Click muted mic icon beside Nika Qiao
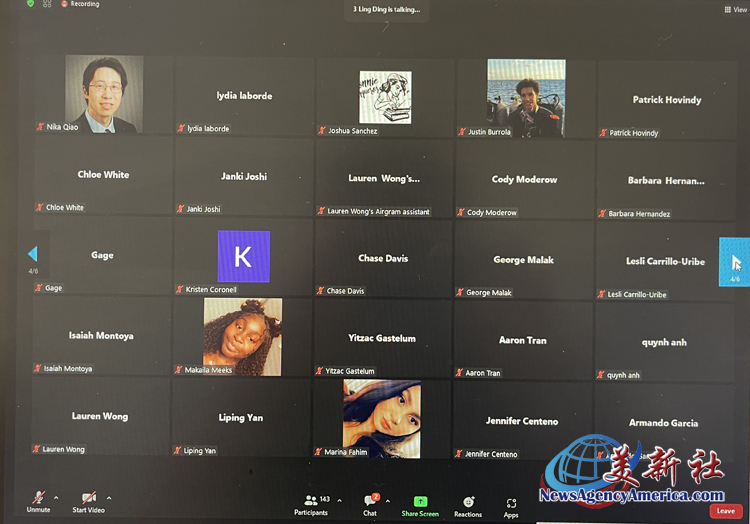Image resolution: width=750 pixels, height=524 pixels. click(x=40, y=127)
